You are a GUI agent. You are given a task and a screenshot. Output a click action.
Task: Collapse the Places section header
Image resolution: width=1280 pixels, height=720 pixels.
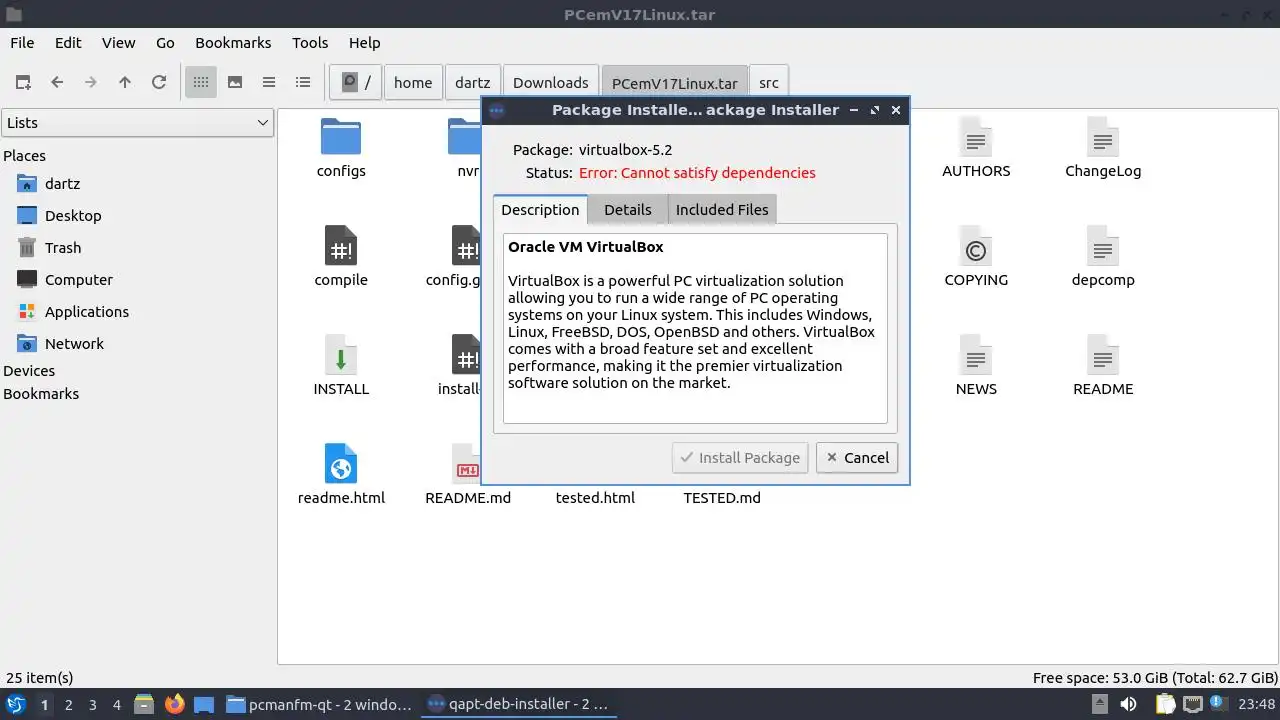(24, 156)
